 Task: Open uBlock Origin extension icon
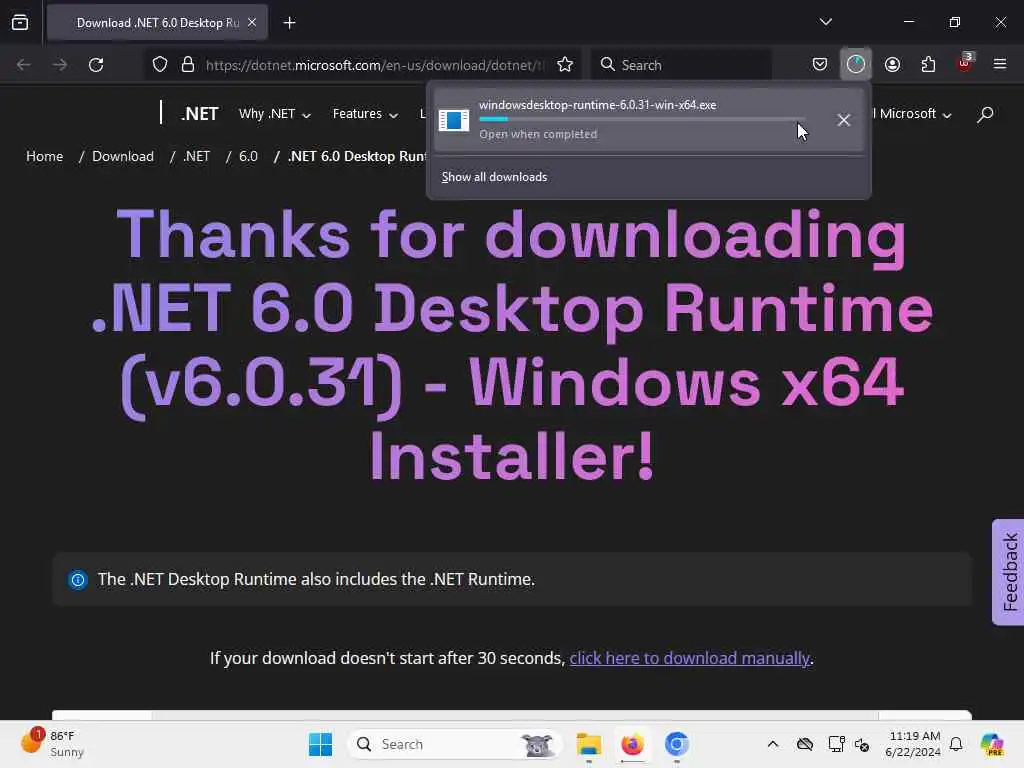pyautogui.click(x=965, y=64)
